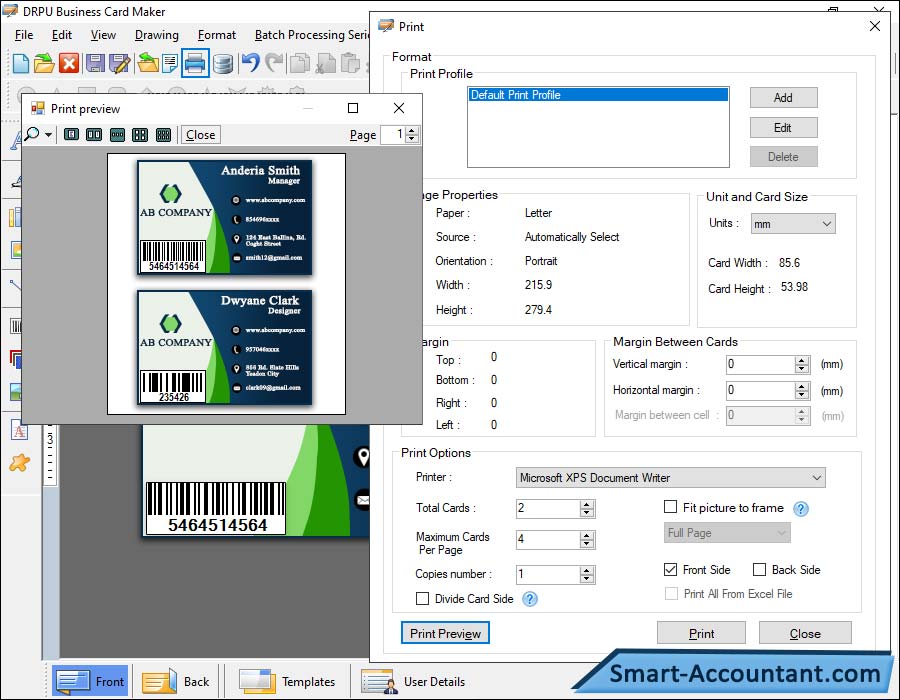900x700 pixels.
Task: Uncheck the Front Side checkbox
Action: click(x=670, y=570)
